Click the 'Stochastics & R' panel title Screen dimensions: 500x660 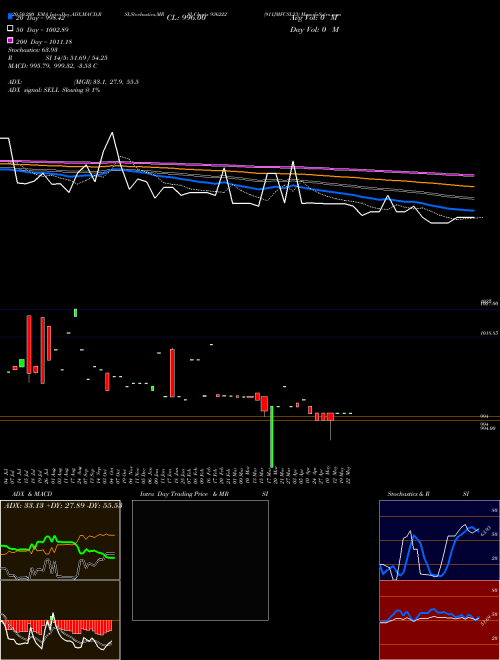[x=408, y=494]
